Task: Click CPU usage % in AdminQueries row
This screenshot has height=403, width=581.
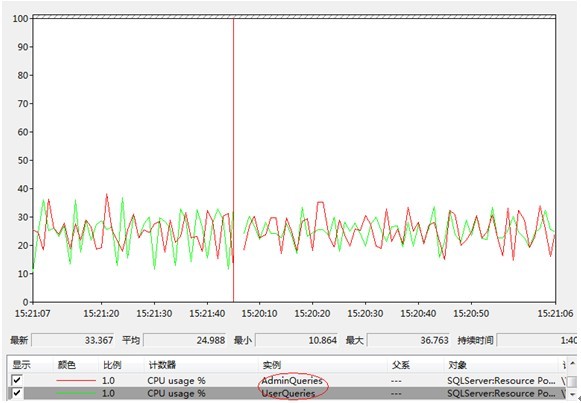Action: coord(176,381)
